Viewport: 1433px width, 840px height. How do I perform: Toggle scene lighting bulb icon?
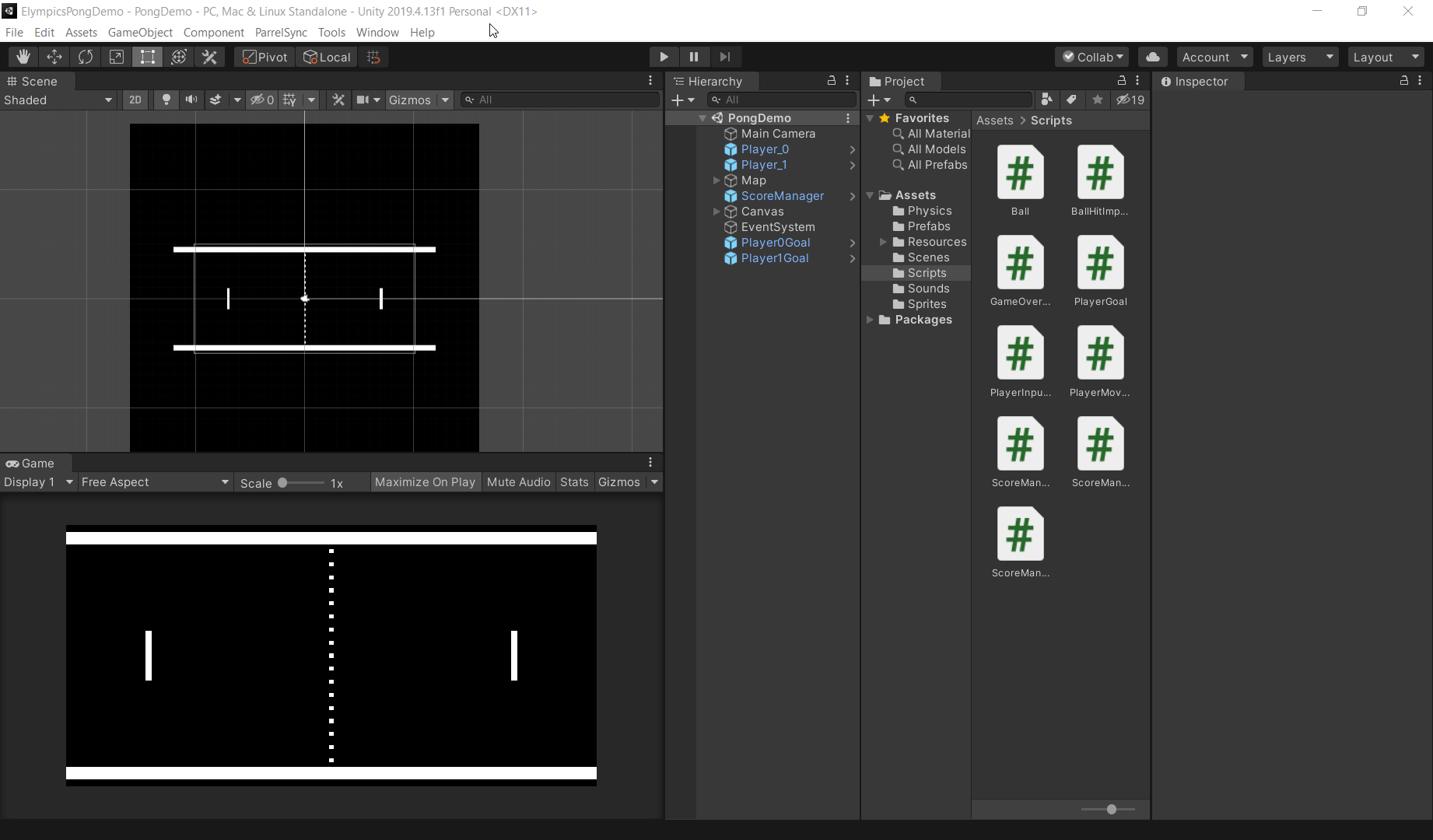point(166,100)
